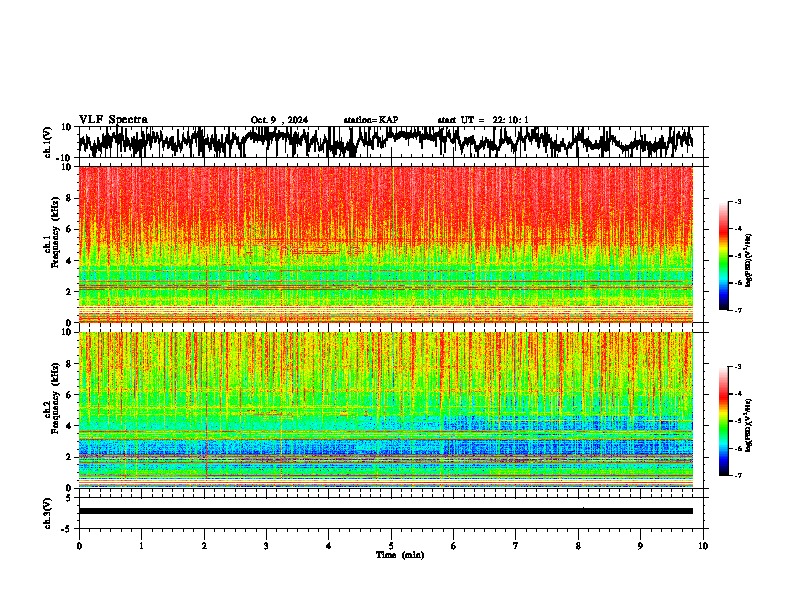Click the "VLF Spectra" title text
This screenshot has height=612, width=792.
(113, 120)
